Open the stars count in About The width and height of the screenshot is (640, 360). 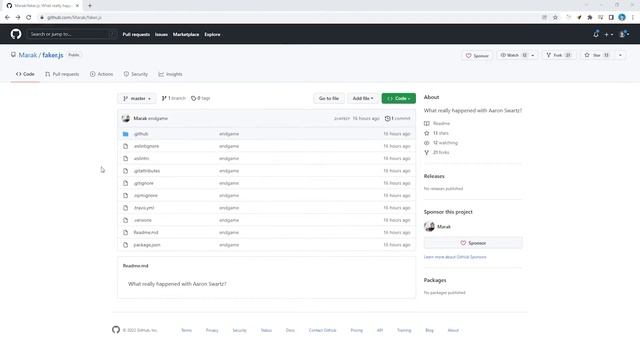point(441,133)
